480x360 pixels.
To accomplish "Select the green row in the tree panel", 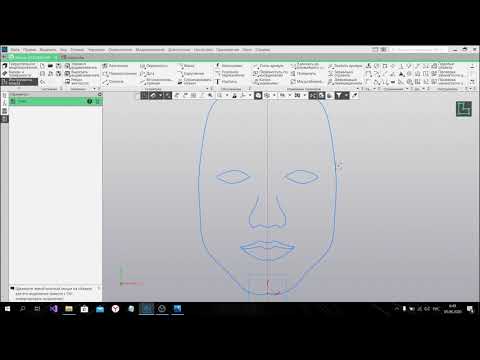I will pyautogui.click(x=56, y=101).
